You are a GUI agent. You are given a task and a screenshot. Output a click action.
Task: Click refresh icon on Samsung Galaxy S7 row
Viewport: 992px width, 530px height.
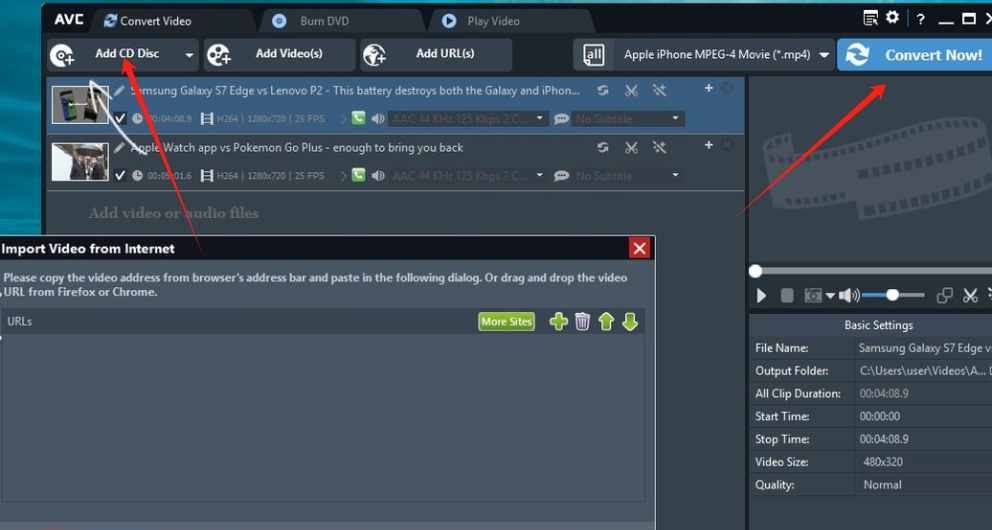(603, 90)
